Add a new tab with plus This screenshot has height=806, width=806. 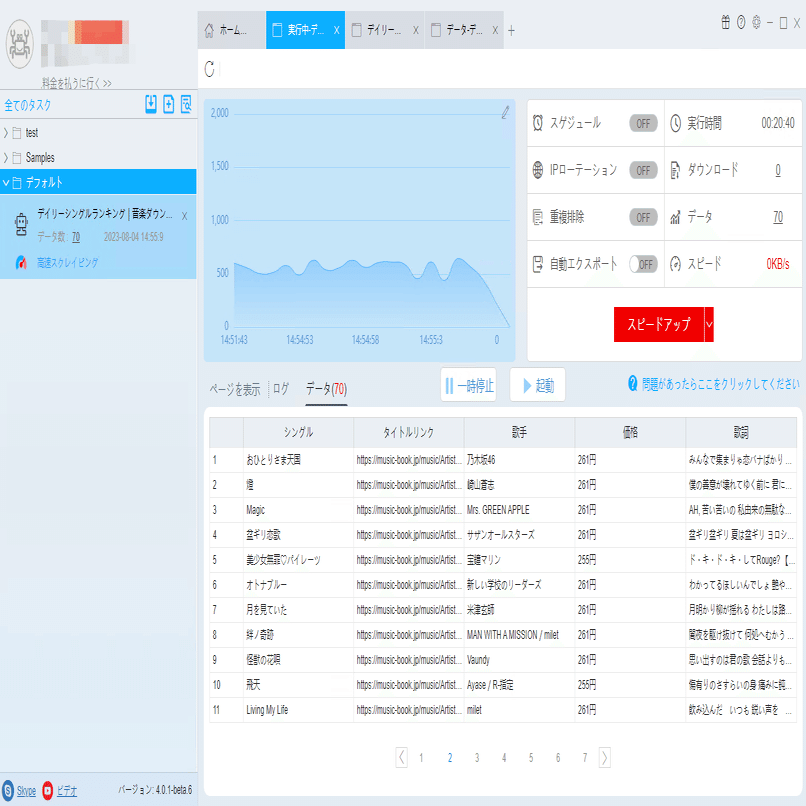(x=511, y=31)
